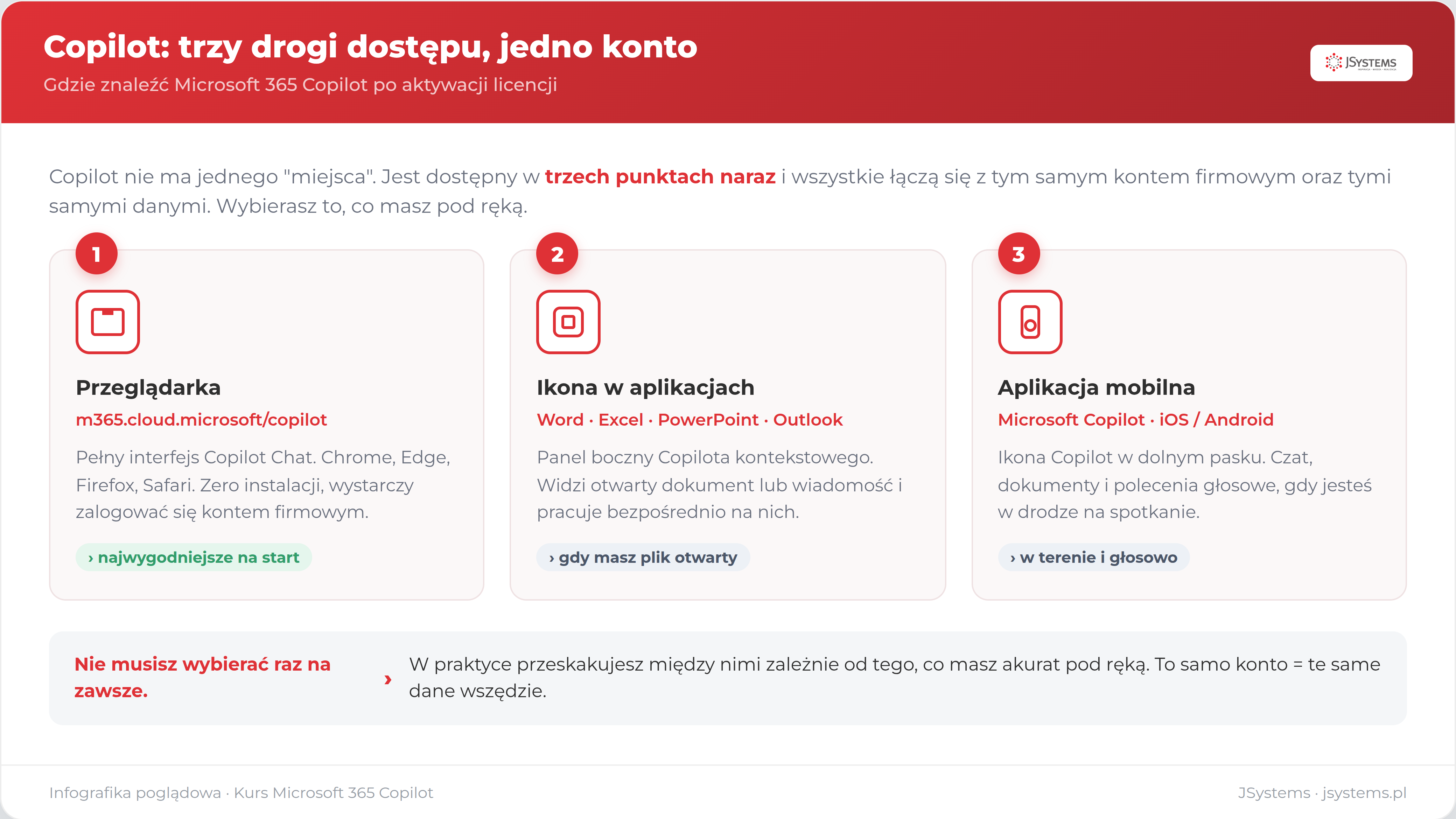This screenshot has width=1456, height=819.
Task: Click footer 'Infografika poglądowa · Kurs Microsoft 365 Copilot'
Action: click(241, 793)
